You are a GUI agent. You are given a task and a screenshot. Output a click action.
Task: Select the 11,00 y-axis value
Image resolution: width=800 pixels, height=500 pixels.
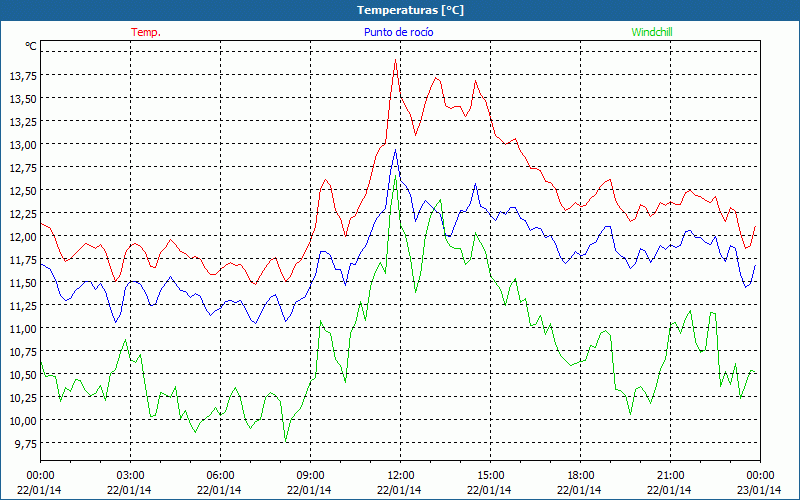pyautogui.click(x=23, y=328)
